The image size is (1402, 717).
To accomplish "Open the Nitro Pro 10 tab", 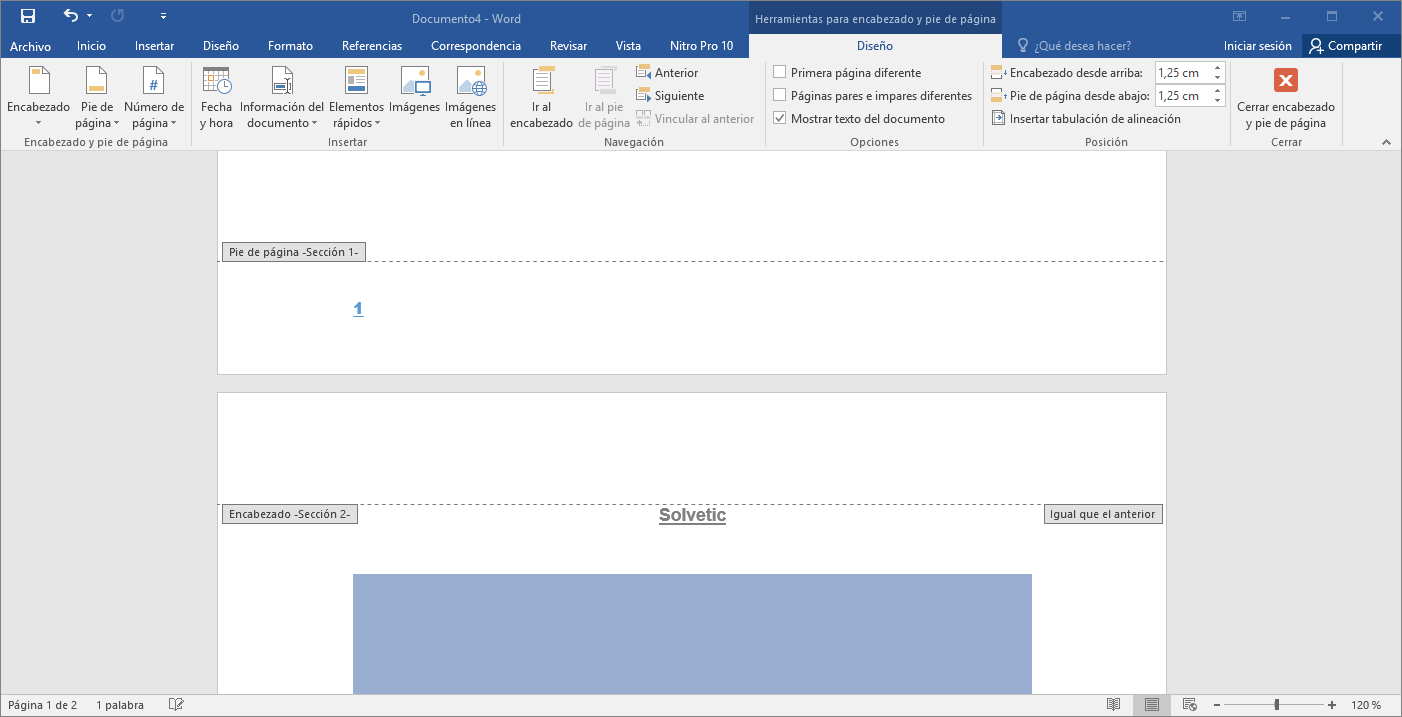I will (701, 46).
